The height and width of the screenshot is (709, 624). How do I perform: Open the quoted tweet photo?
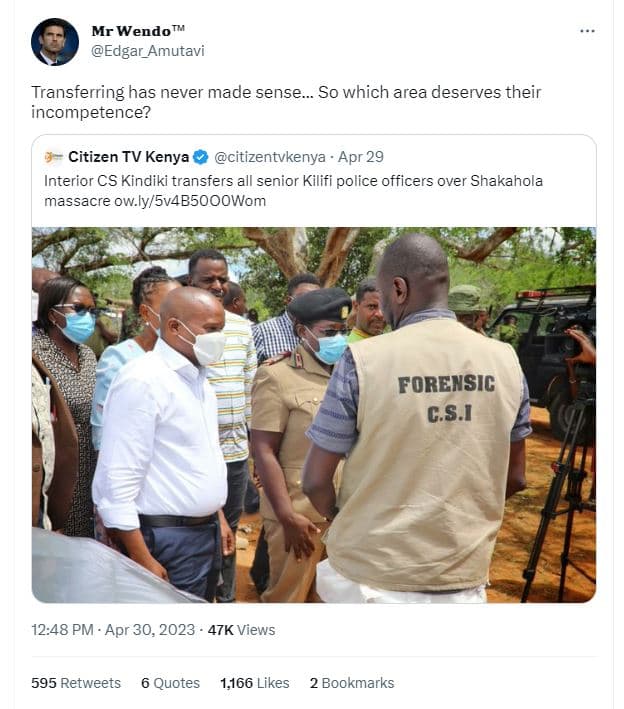coord(313,414)
